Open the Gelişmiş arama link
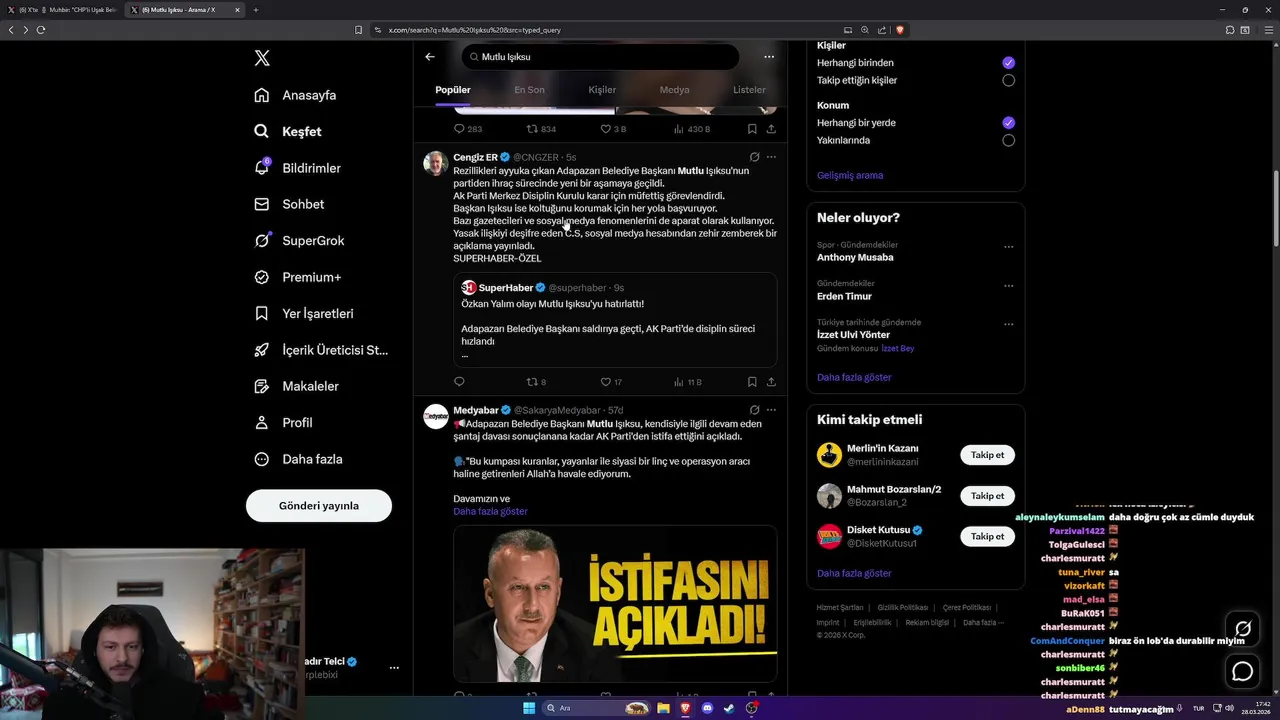Viewport: 1280px width, 720px height. pos(850,175)
